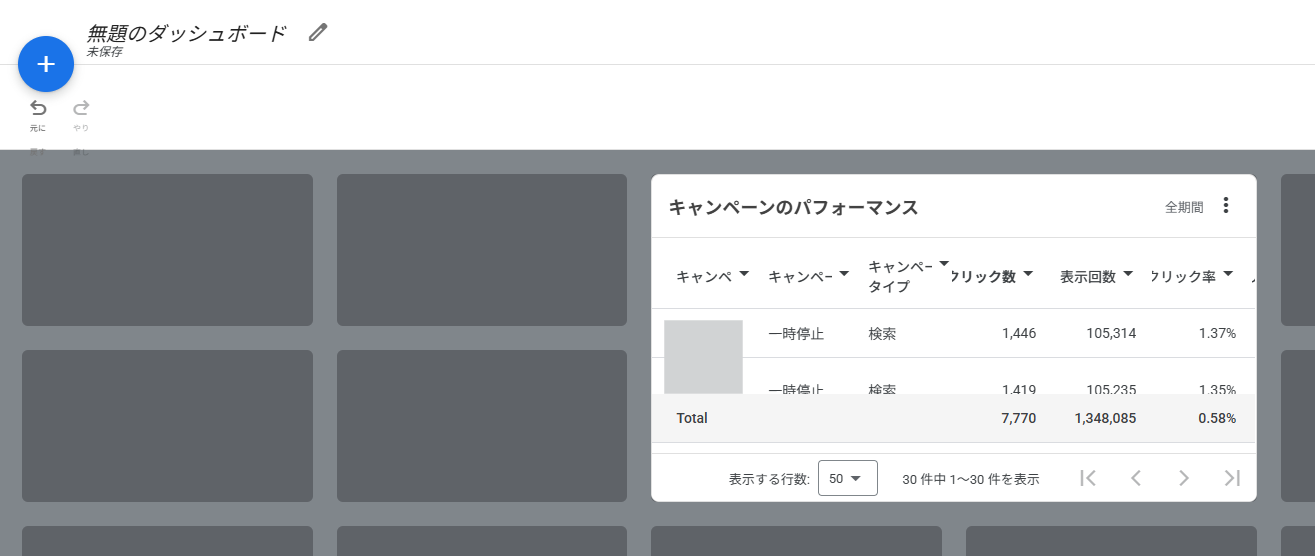This screenshot has width=1315, height=556.
Task: Open the three-dot menu on the campaign performance card
Action: [1226, 206]
